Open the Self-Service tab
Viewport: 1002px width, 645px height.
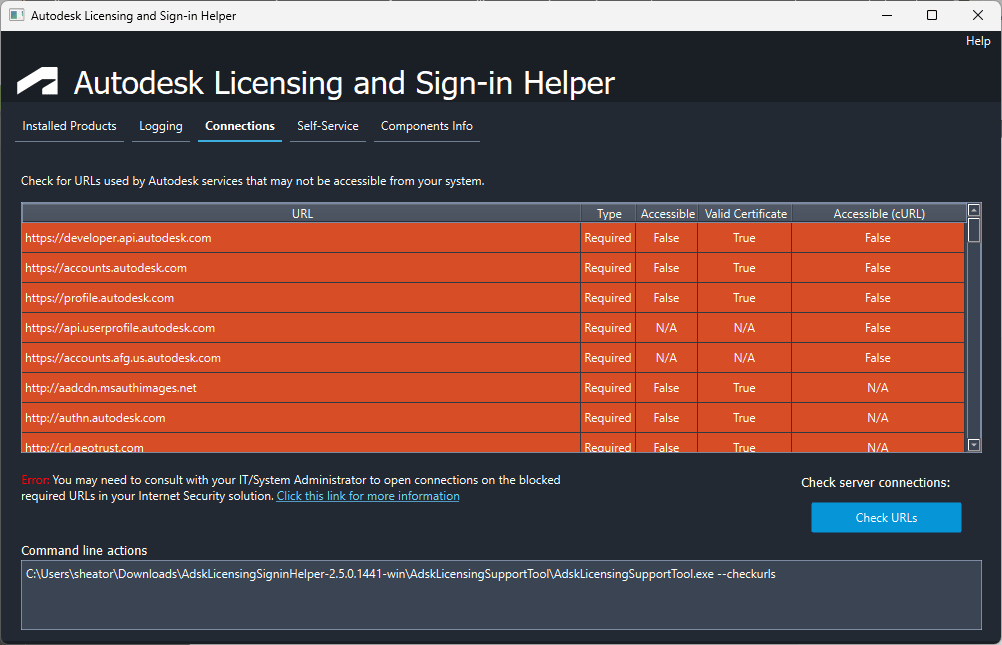pos(328,126)
